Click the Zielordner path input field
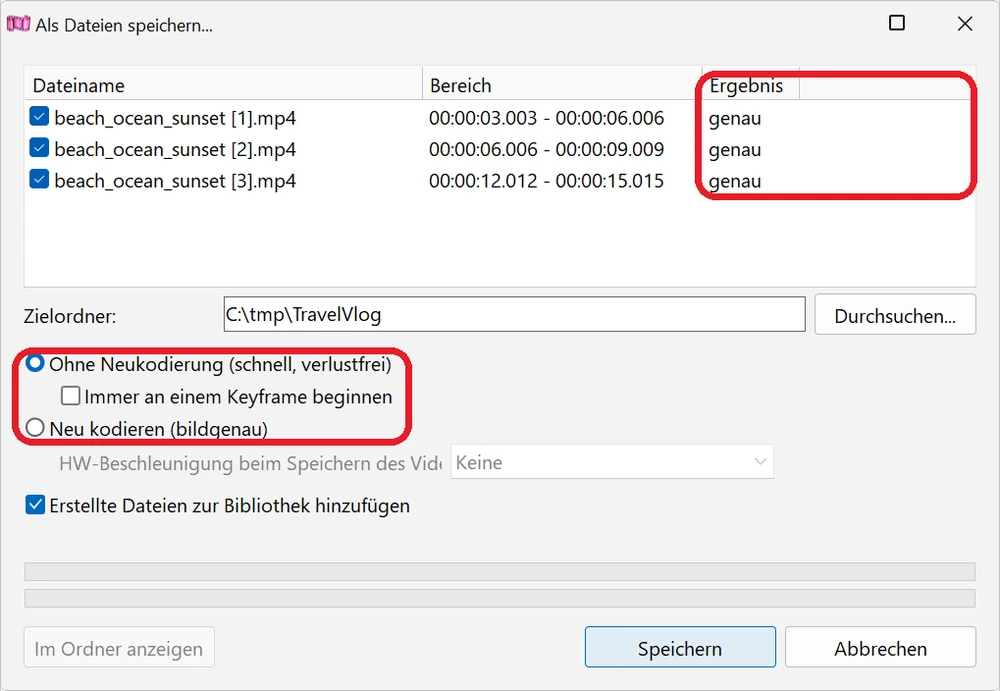Image resolution: width=1000 pixels, height=691 pixels. (x=514, y=314)
